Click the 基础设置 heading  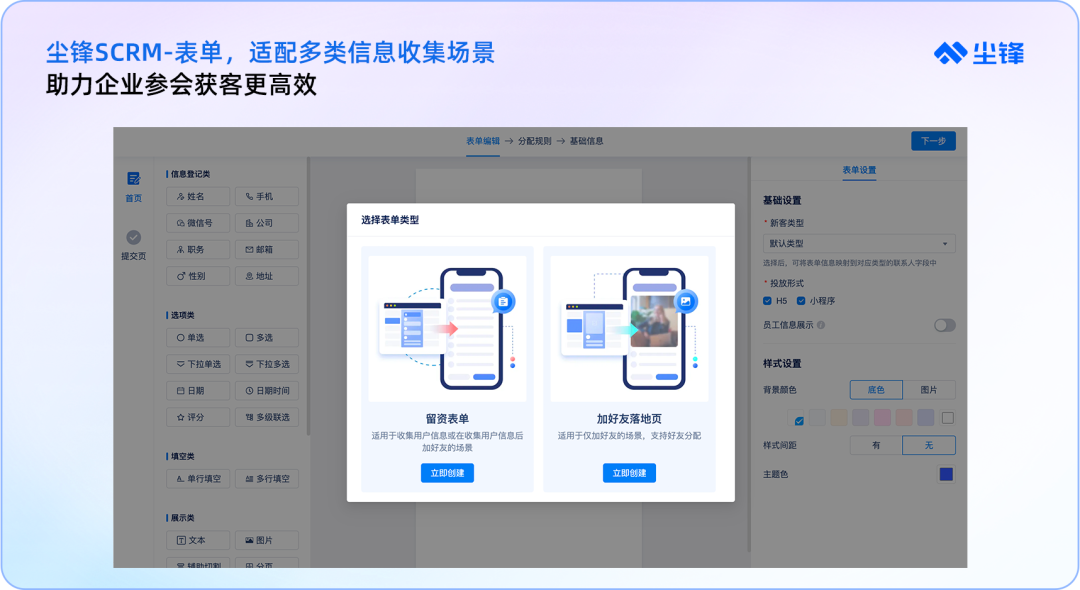(x=782, y=200)
